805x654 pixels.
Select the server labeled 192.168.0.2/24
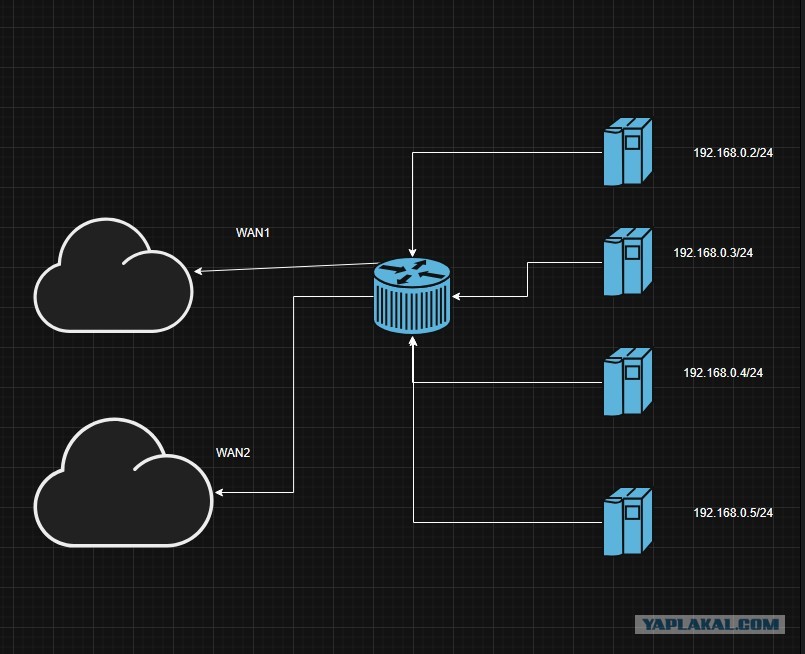point(627,152)
